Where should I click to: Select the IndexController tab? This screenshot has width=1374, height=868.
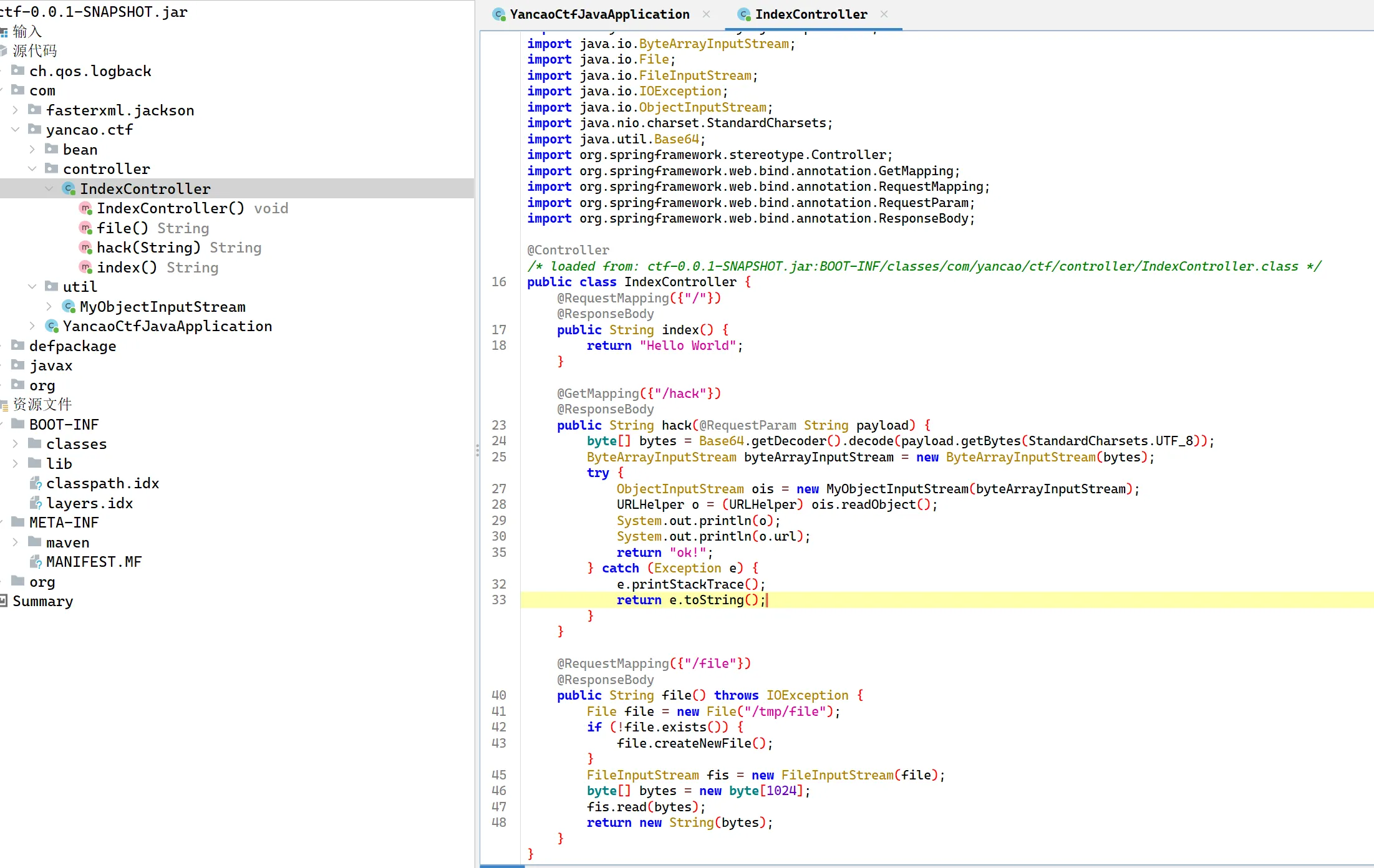[x=810, y=14]
